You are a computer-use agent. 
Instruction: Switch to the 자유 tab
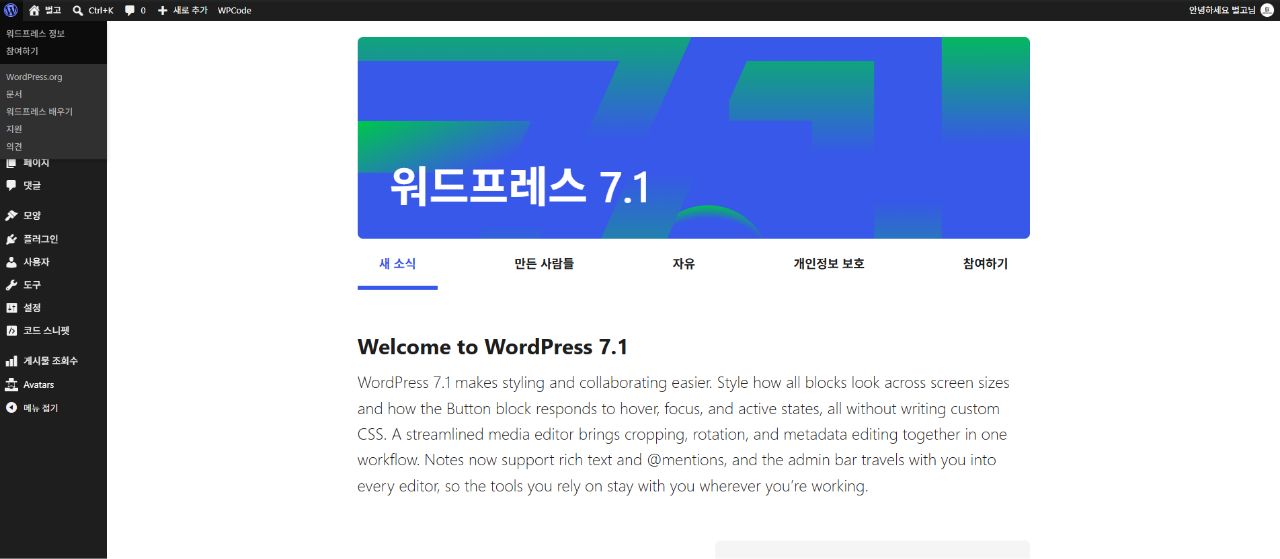[x=684, y=264]
